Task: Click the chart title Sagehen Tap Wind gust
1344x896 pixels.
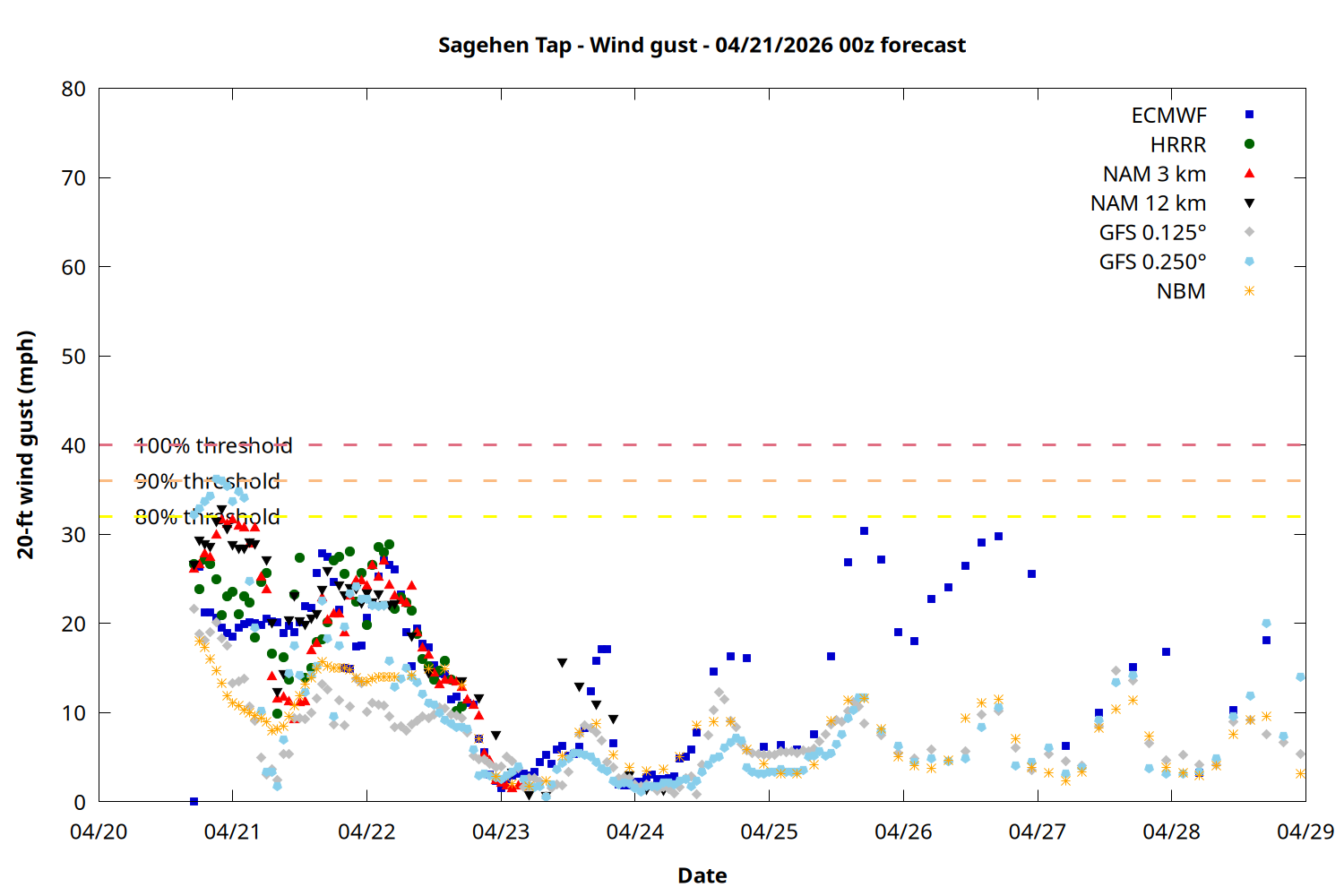Action: tap(702, 45)
